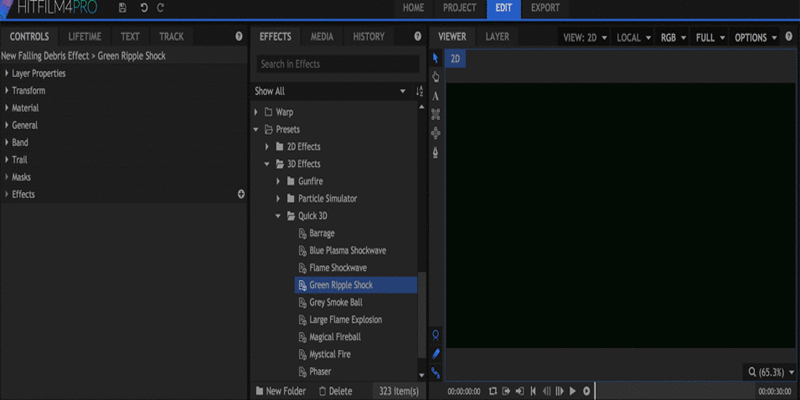Click the 2D view label button

[x=455, y=59]
